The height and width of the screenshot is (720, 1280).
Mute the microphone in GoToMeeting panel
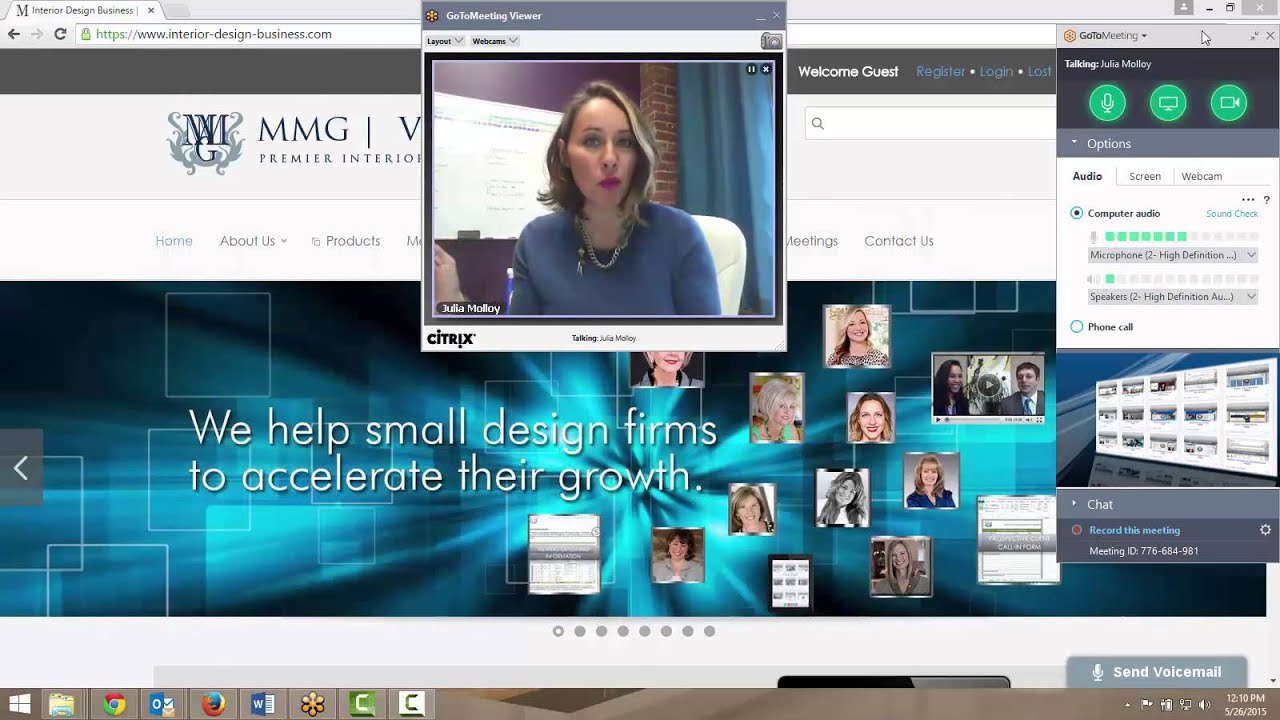(1107, 102)
